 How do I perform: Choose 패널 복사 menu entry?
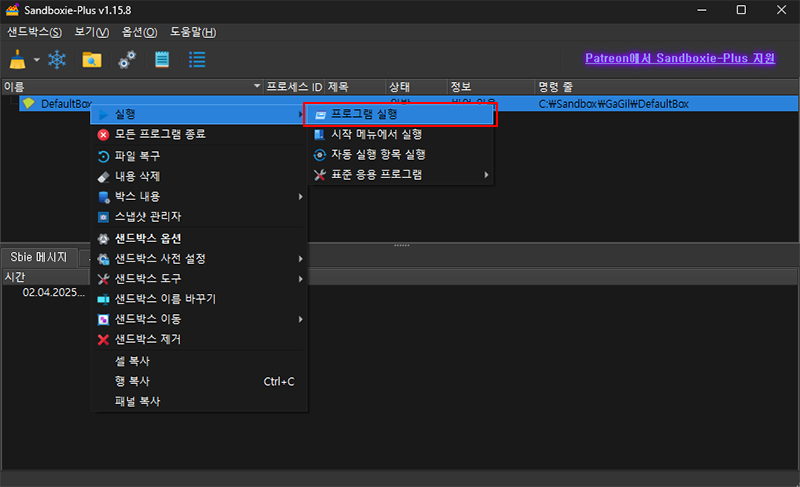click(x=199, y=401)
